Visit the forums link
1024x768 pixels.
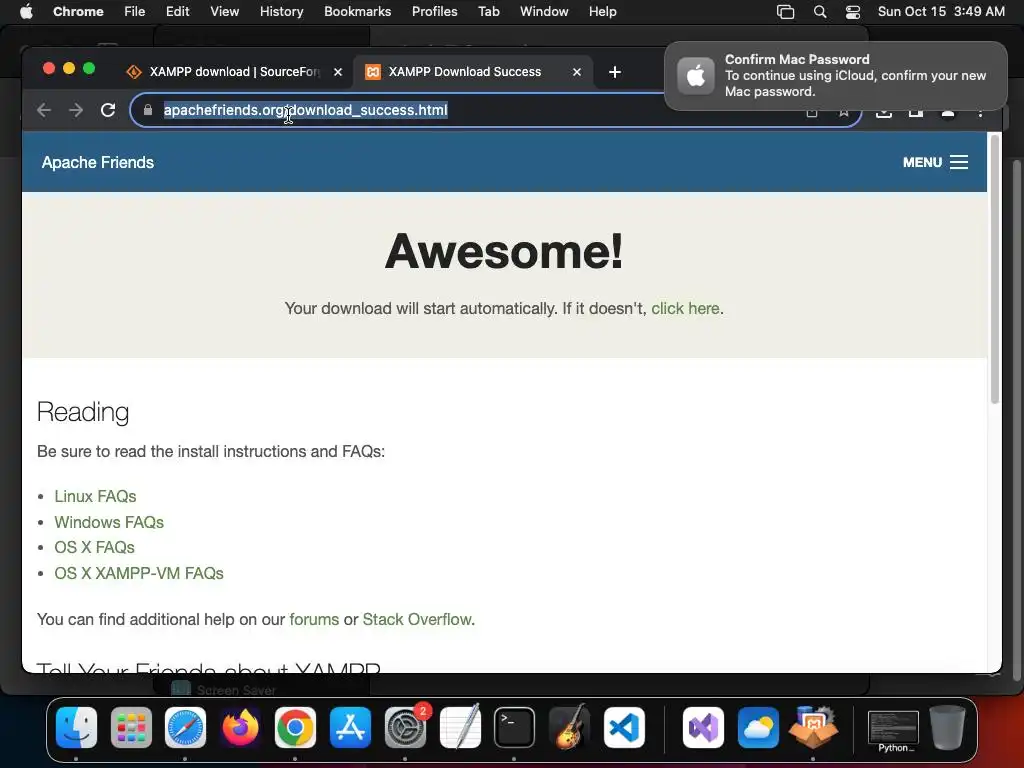314,619
